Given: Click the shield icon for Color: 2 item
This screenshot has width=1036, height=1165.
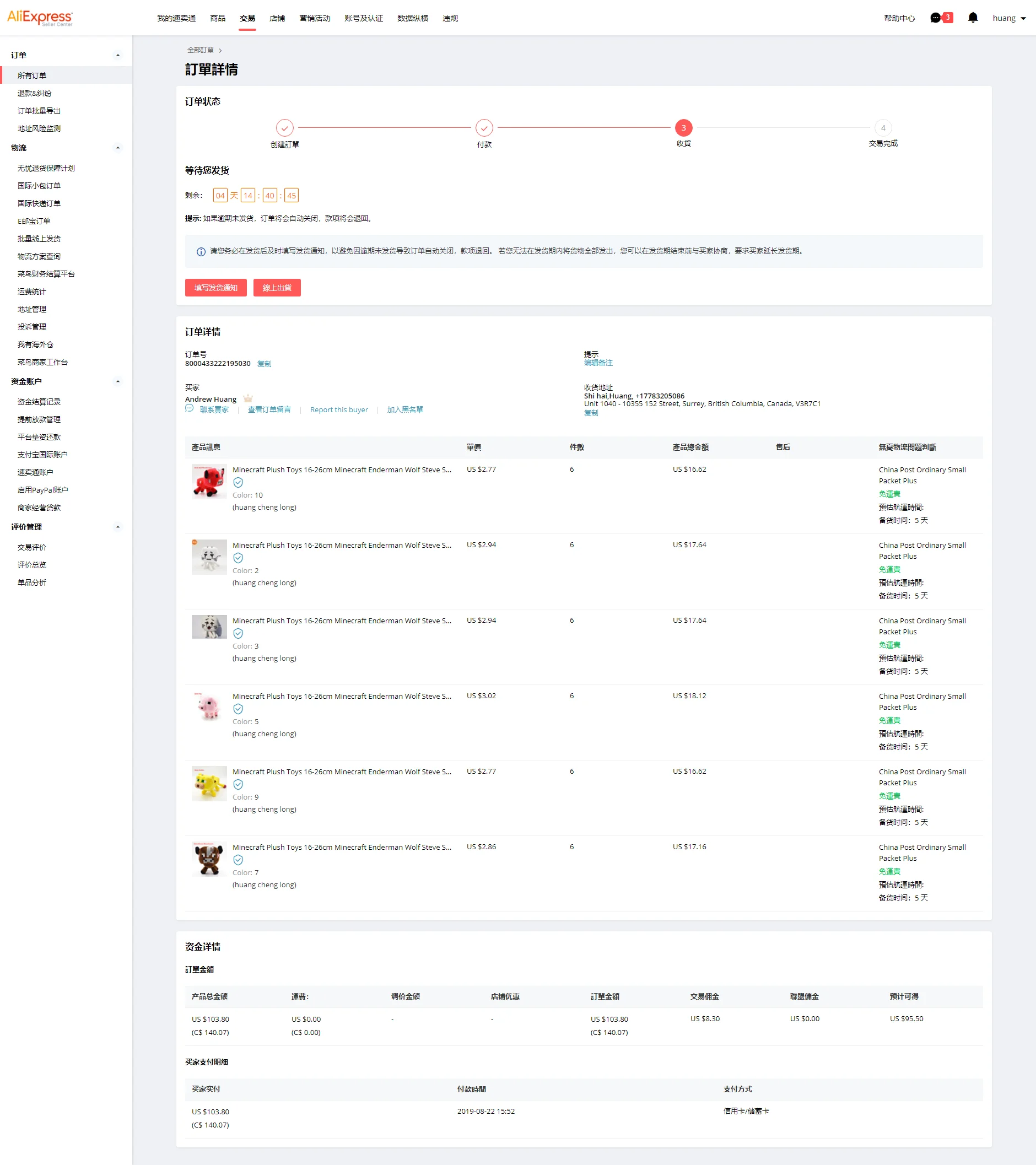Looking at the screenshot, I should point(238,558).
